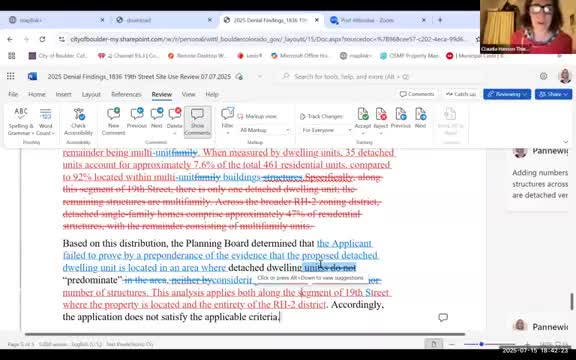This screenshot has width=576, height=360.
Task: Click "Based on this distribution" text
Action: [x=115, y=243]
